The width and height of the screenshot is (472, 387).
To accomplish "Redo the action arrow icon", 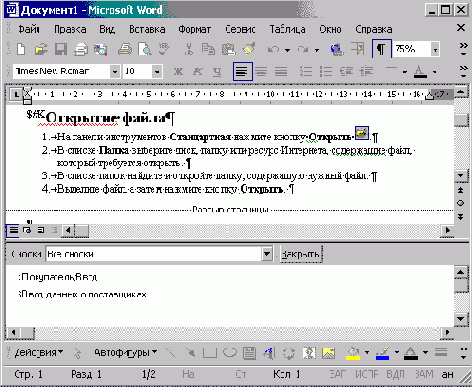I will pos(303,50).
